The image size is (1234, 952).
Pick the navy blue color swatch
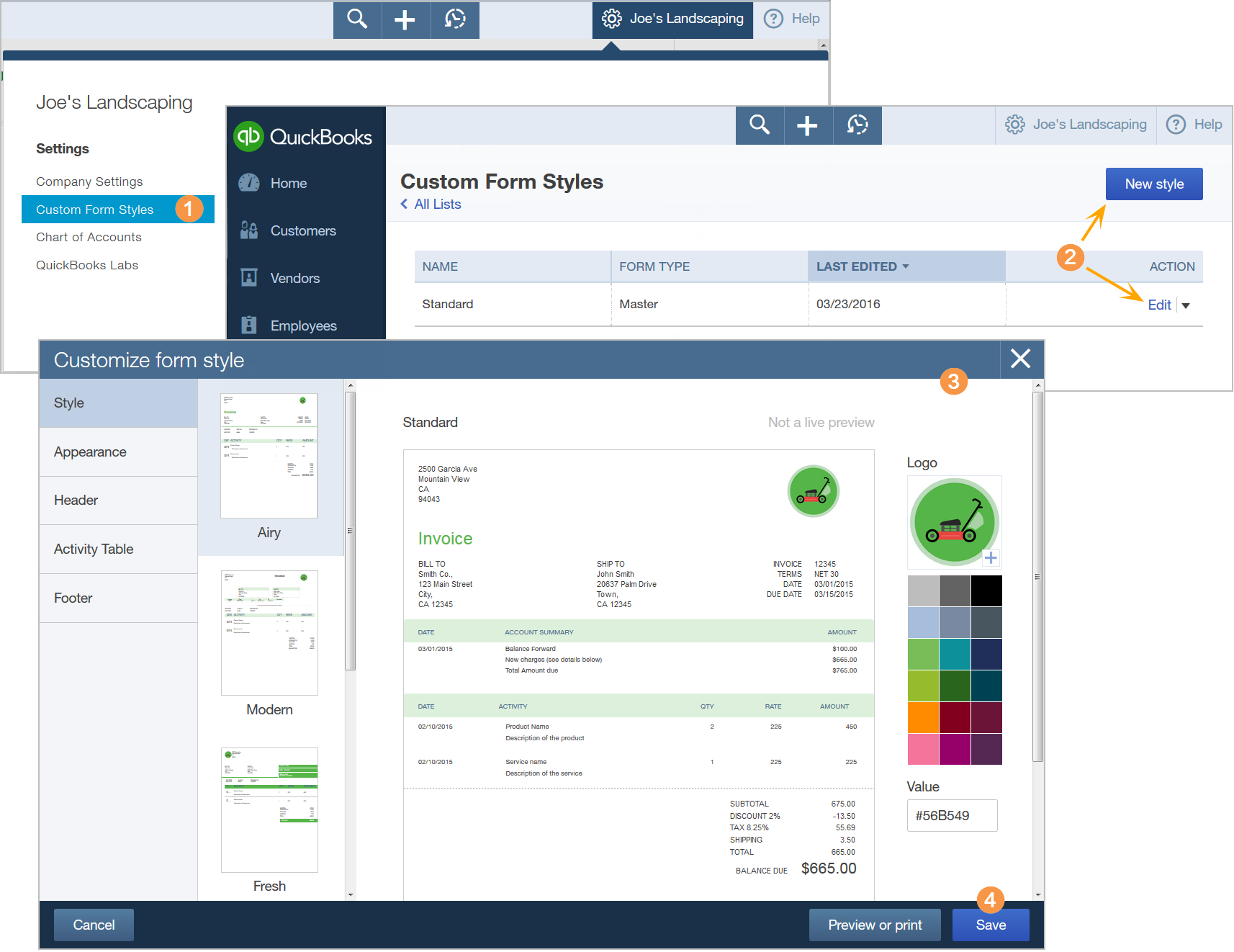click(x=986, y=654)
